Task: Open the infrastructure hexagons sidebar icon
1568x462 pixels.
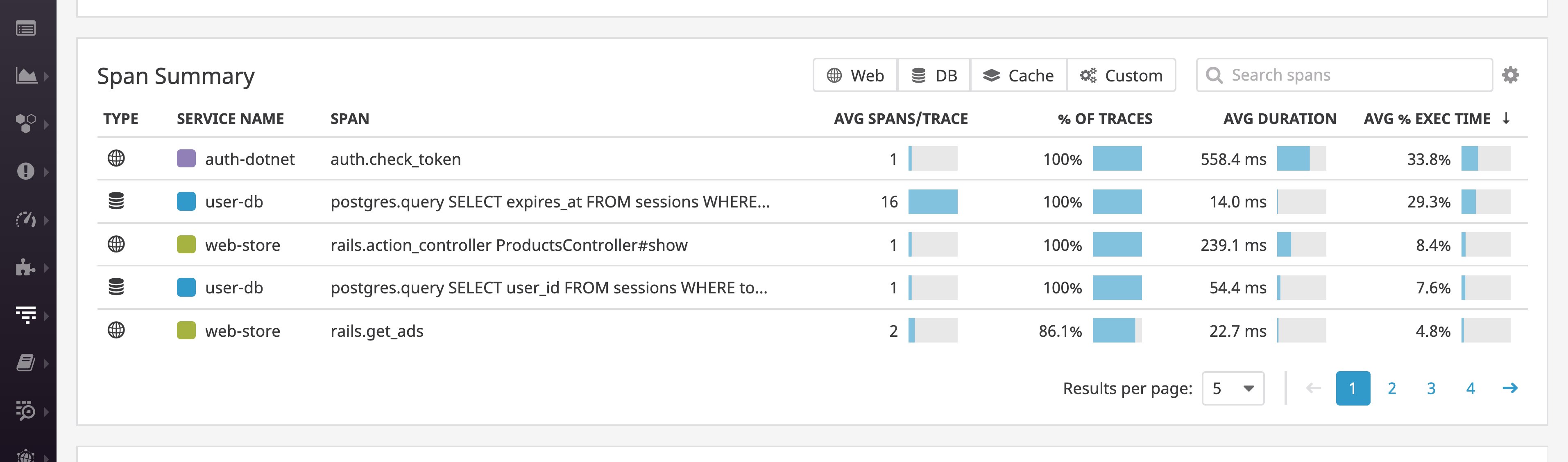Action: point(25,124)
